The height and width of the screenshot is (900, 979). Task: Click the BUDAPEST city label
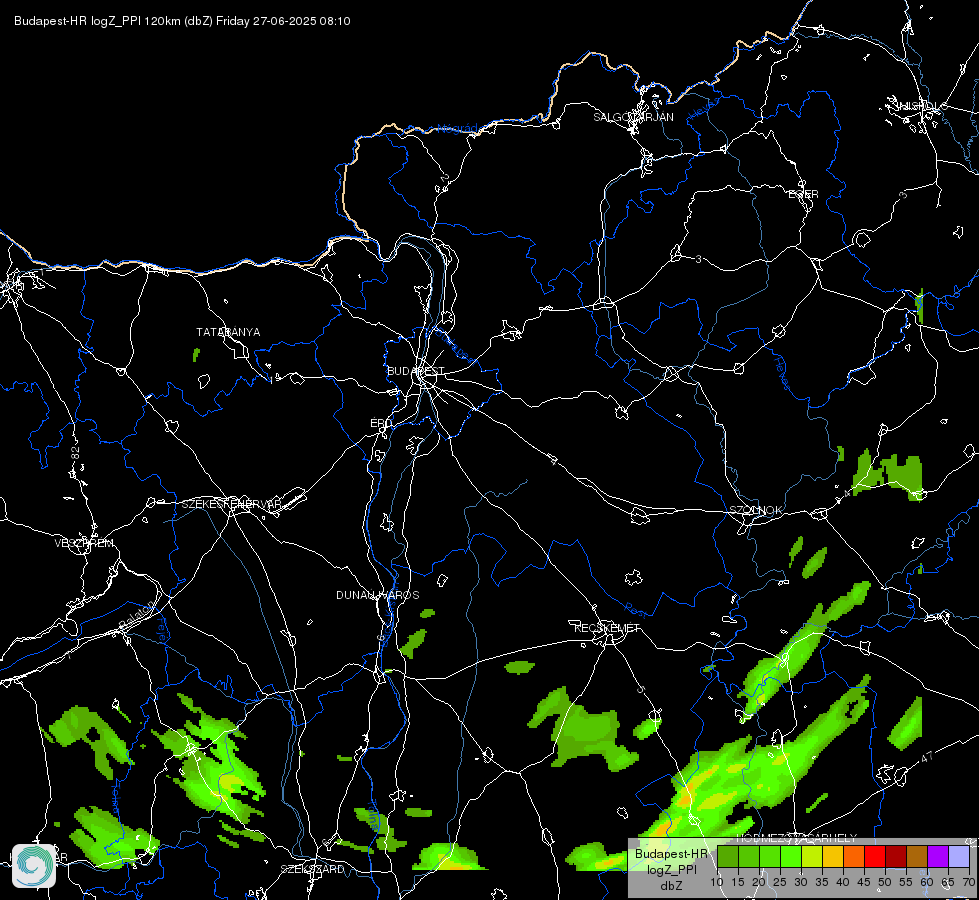tap(416, 371)
